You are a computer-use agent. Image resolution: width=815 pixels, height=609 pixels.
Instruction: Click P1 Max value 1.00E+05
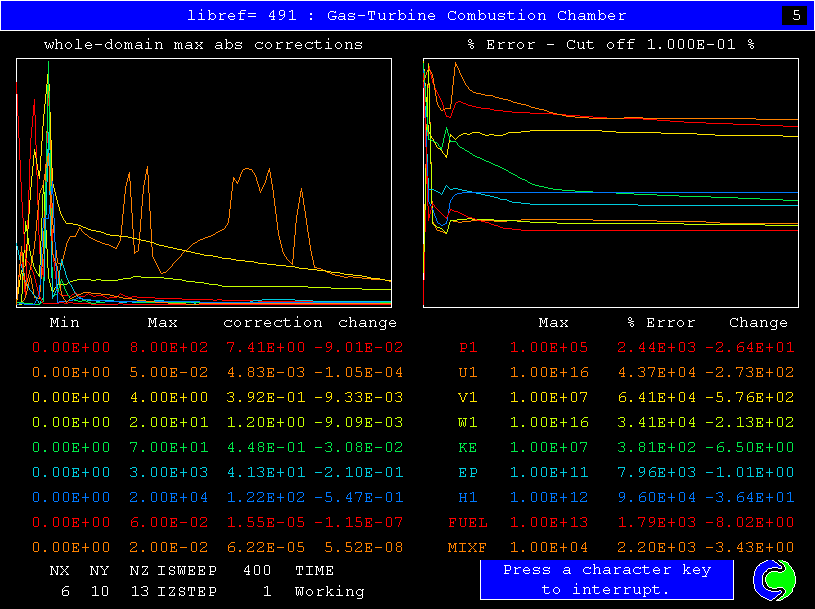(549, 348)
